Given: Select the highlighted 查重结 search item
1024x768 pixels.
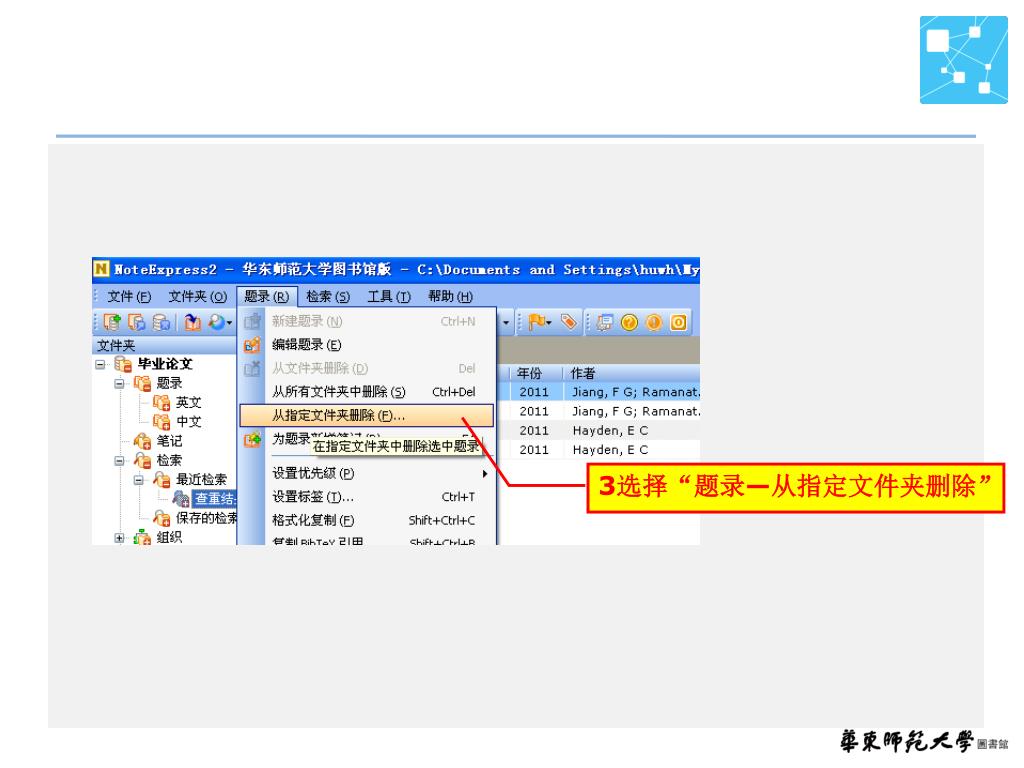Looking at the screenshot, I should click(x=215, y=499).
